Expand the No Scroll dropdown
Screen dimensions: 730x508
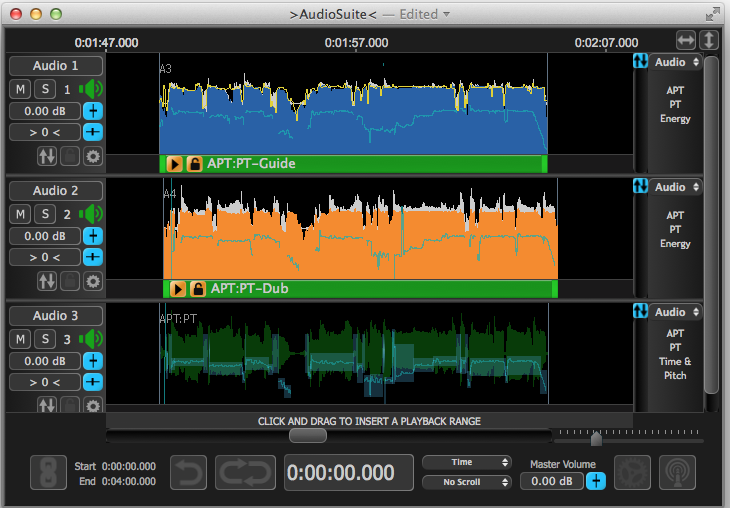tap(467, 482)
